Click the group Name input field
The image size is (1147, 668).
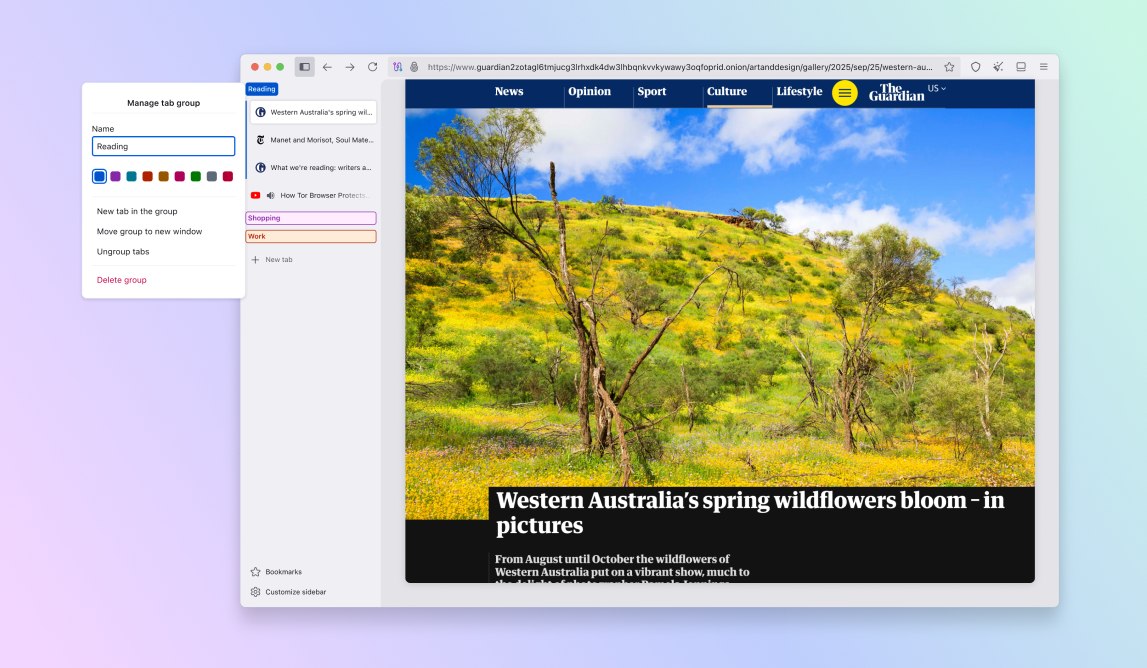[163, 146]
